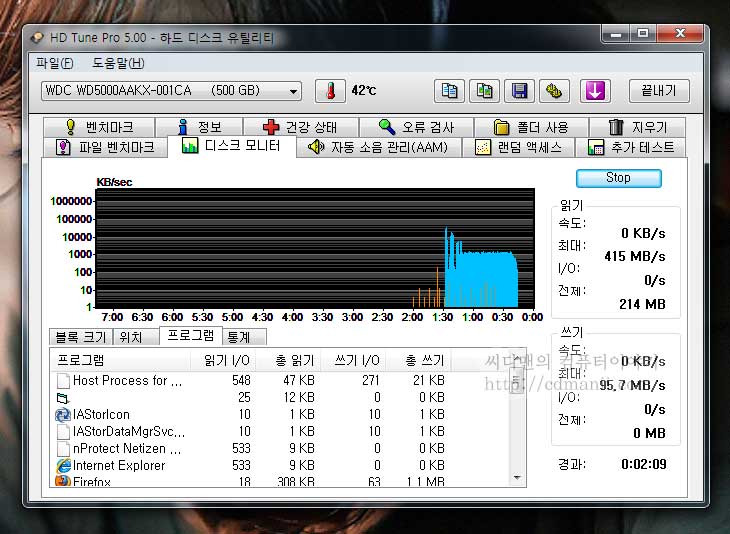Click the copy screenshot to clipboard icon
Viewport: 730px width, 534px height.
(484, 90)
